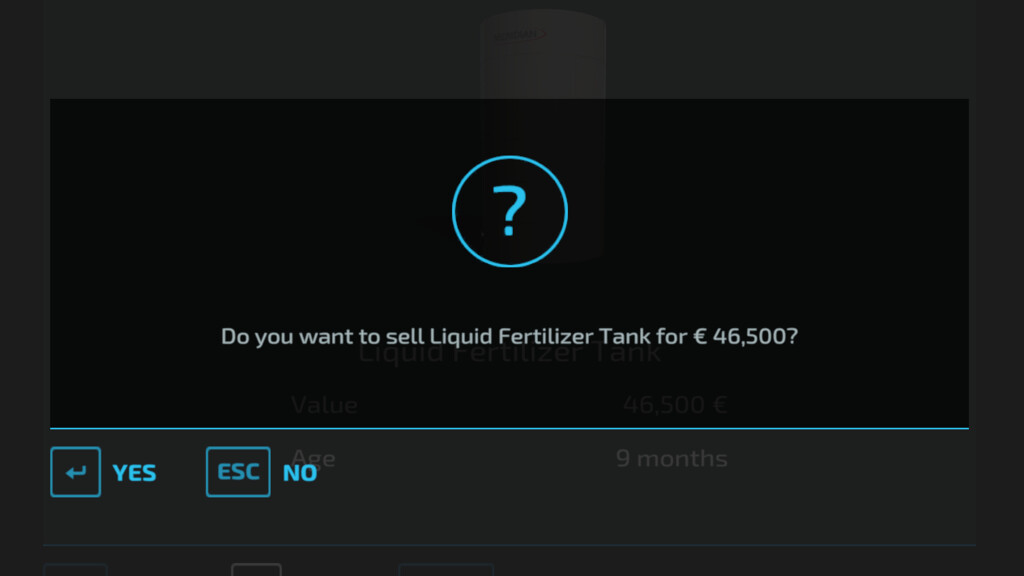1024x576 pixels.
Task: Click the NO label to decline
Action: point(299,473)
